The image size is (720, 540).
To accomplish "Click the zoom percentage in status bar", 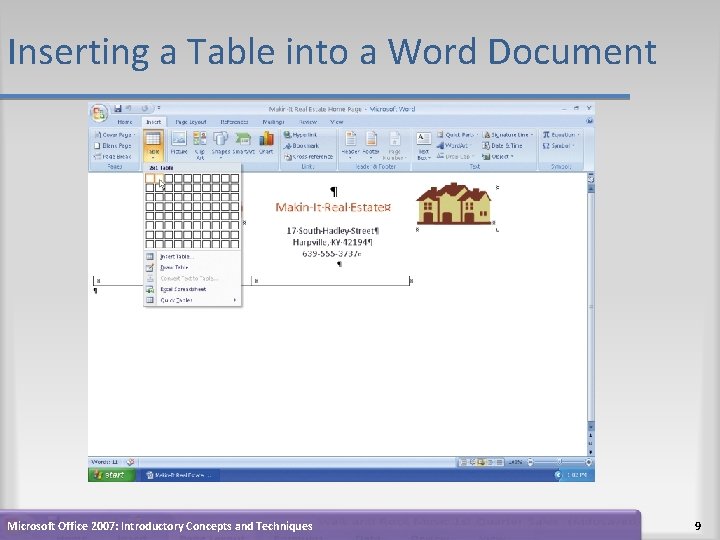I will [x=515, y=462].
